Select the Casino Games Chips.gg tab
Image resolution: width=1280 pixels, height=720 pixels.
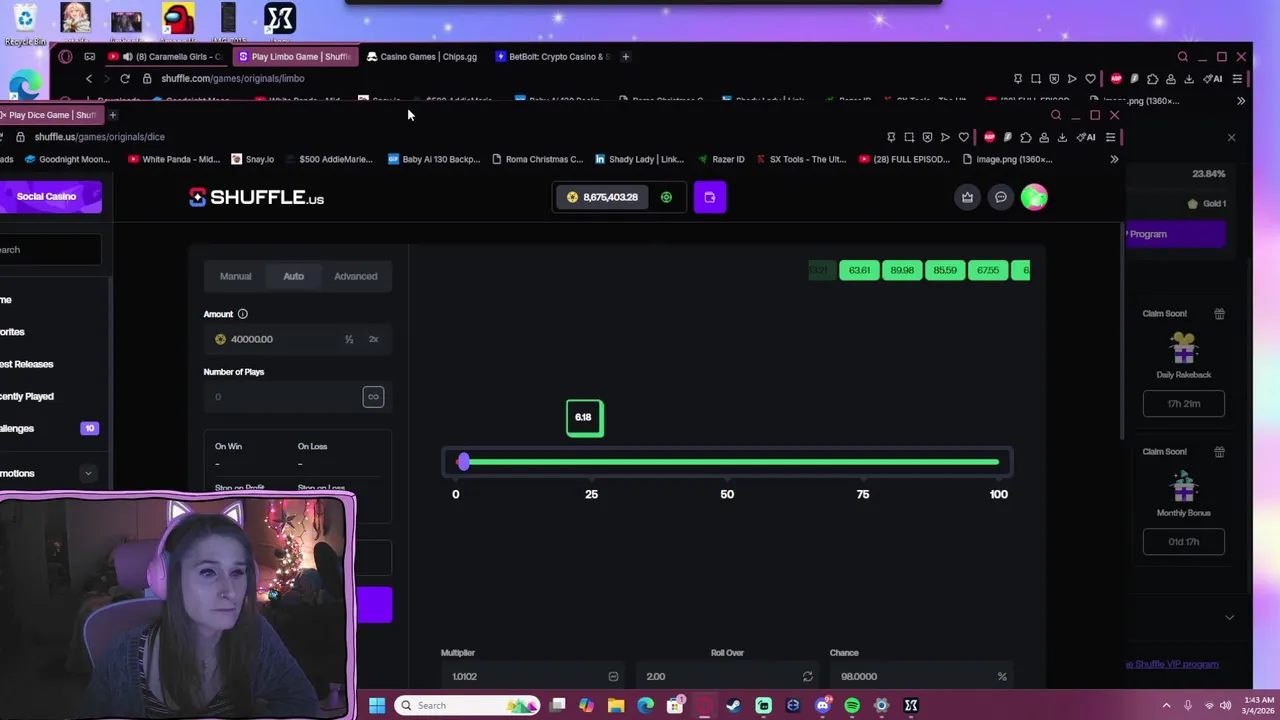424,57
